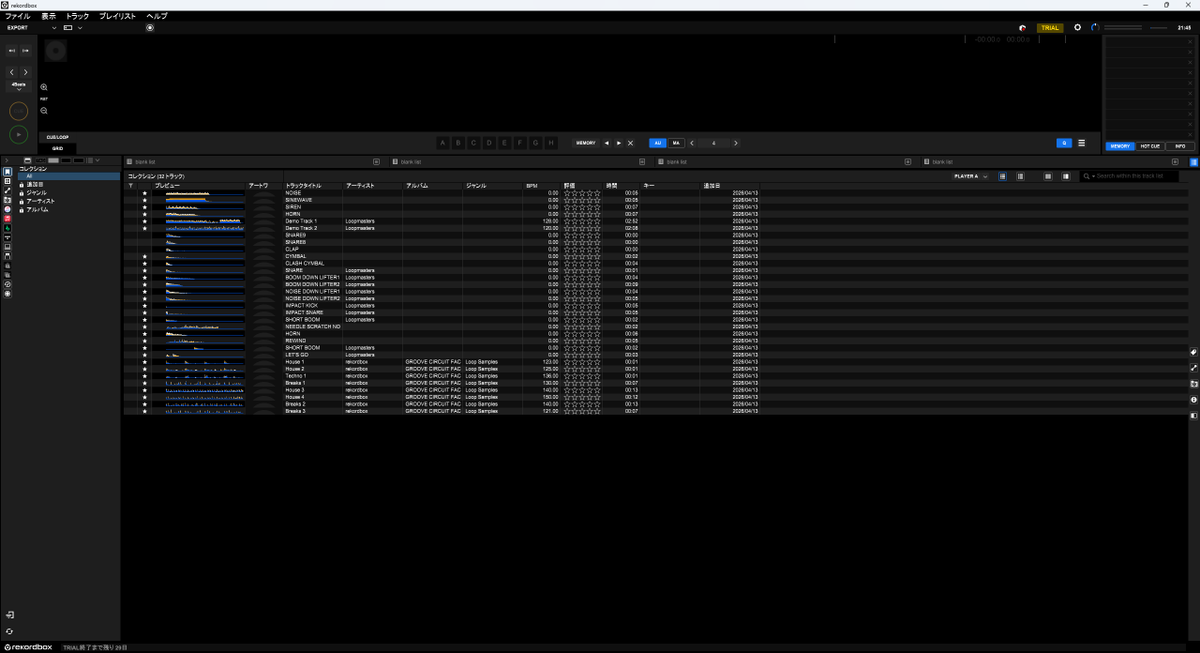Click the green play button
This screenshot has height=653, width=1200.
(x=19, y=134)
